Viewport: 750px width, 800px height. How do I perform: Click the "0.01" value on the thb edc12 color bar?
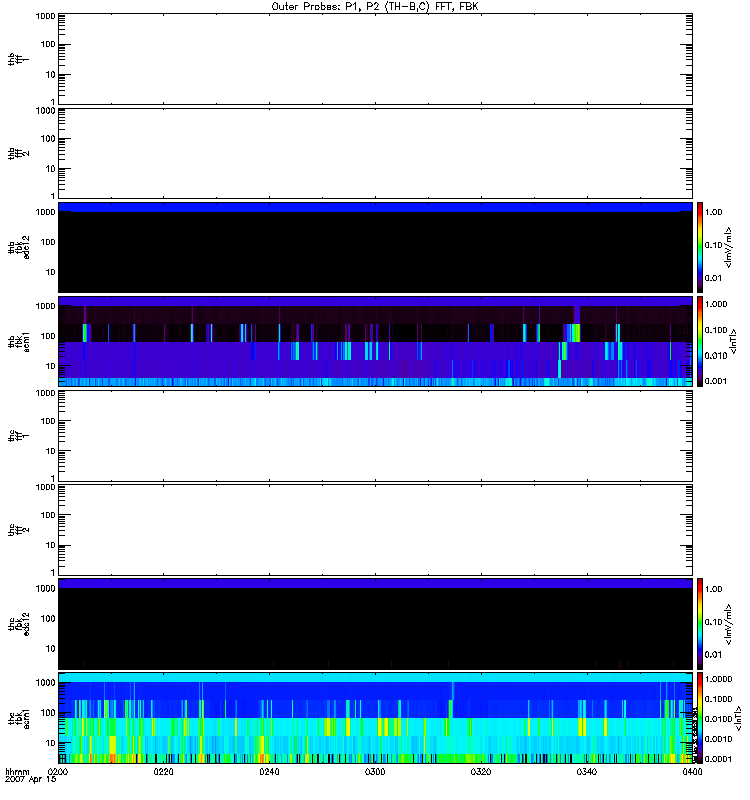(x=714, y=278)
